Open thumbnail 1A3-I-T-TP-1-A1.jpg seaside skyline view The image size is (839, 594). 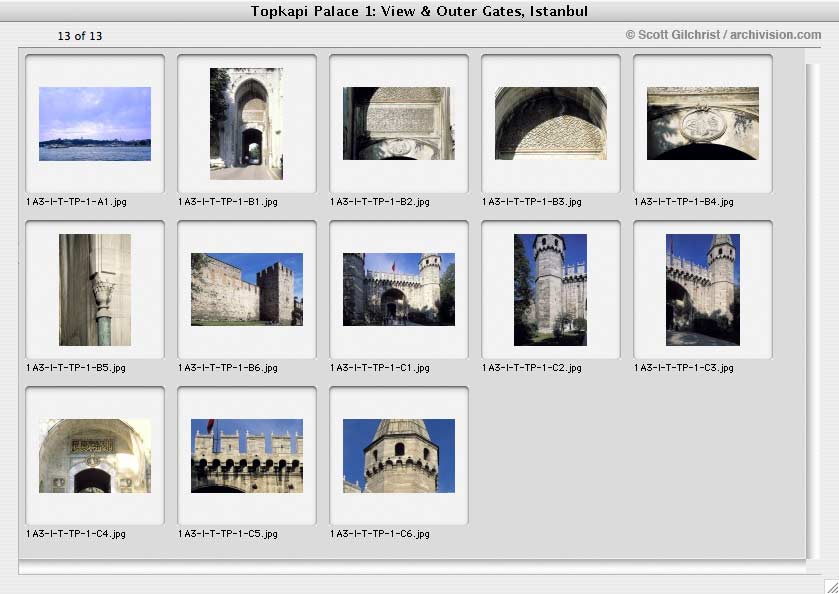(95, 124)
